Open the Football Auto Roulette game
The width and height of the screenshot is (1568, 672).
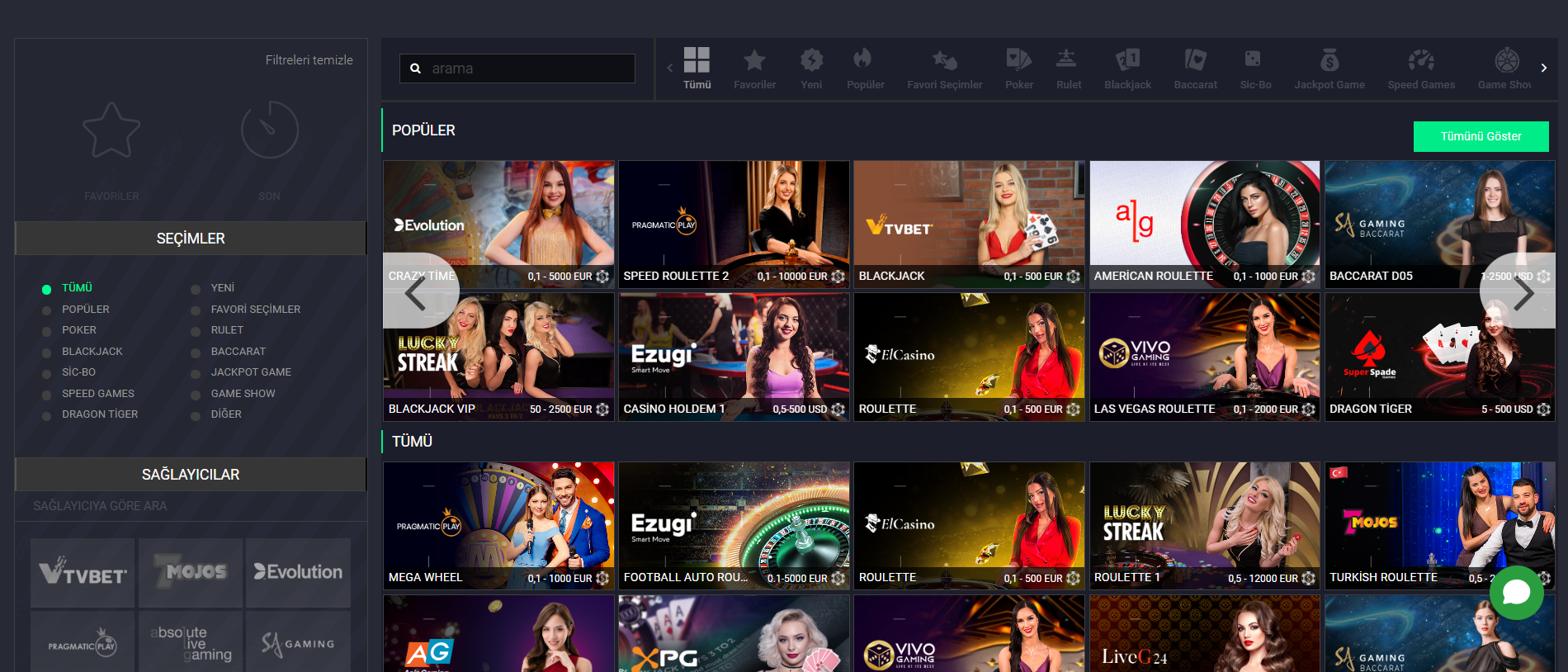pos(734,526)
